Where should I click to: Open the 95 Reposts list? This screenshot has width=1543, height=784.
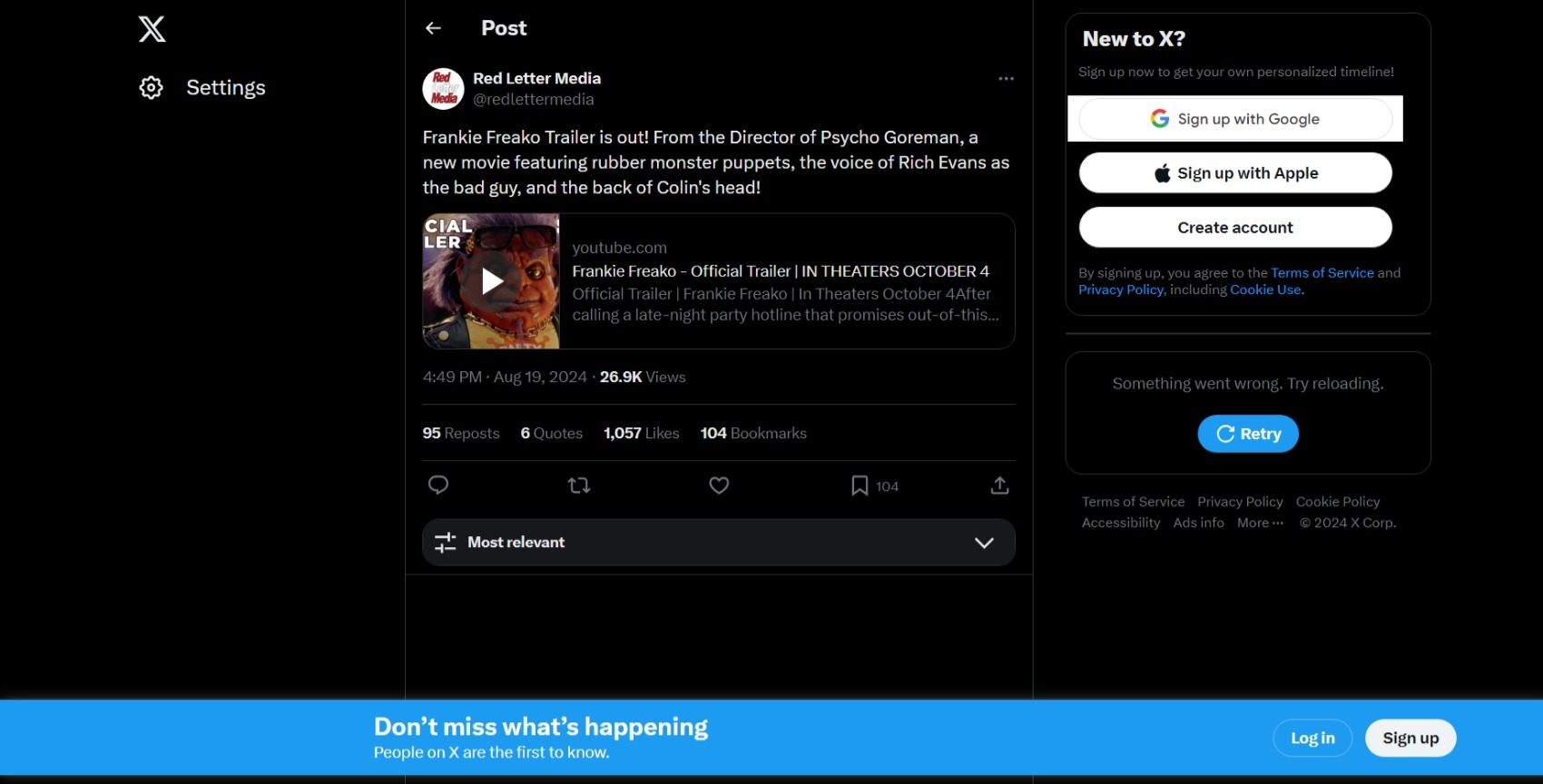coord(461,434)
